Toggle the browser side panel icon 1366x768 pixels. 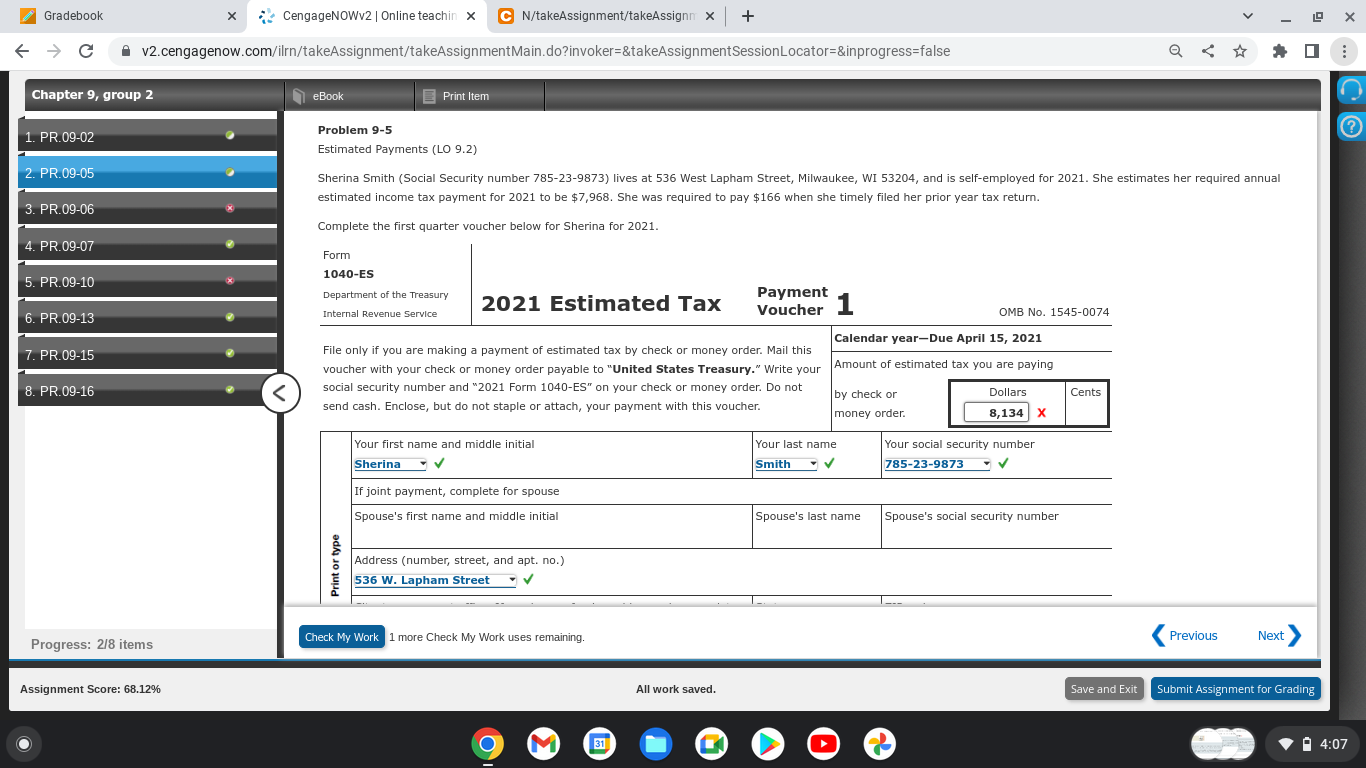(1311, 51)
